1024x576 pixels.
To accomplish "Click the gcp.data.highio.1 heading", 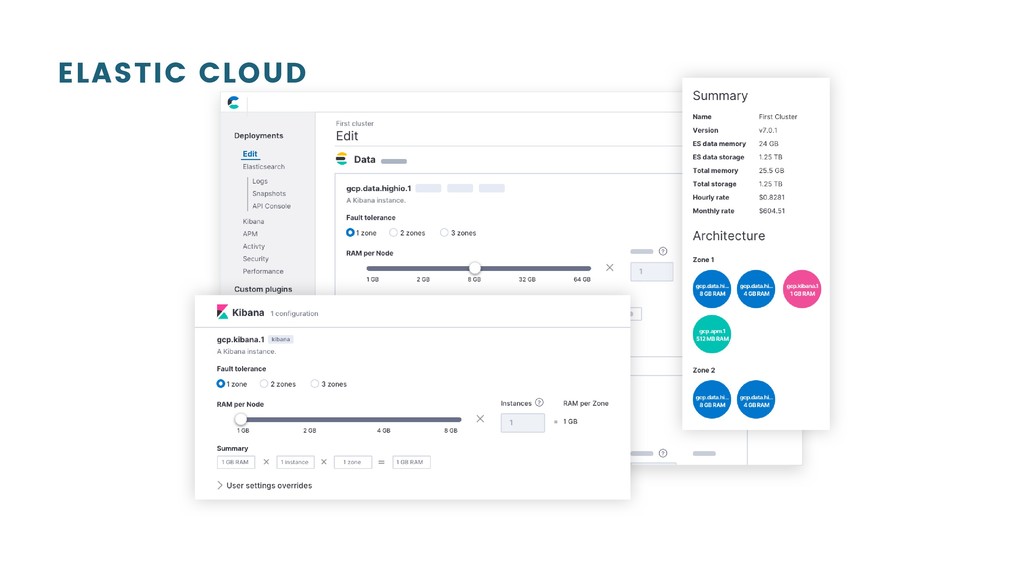I will click(379, 188).
